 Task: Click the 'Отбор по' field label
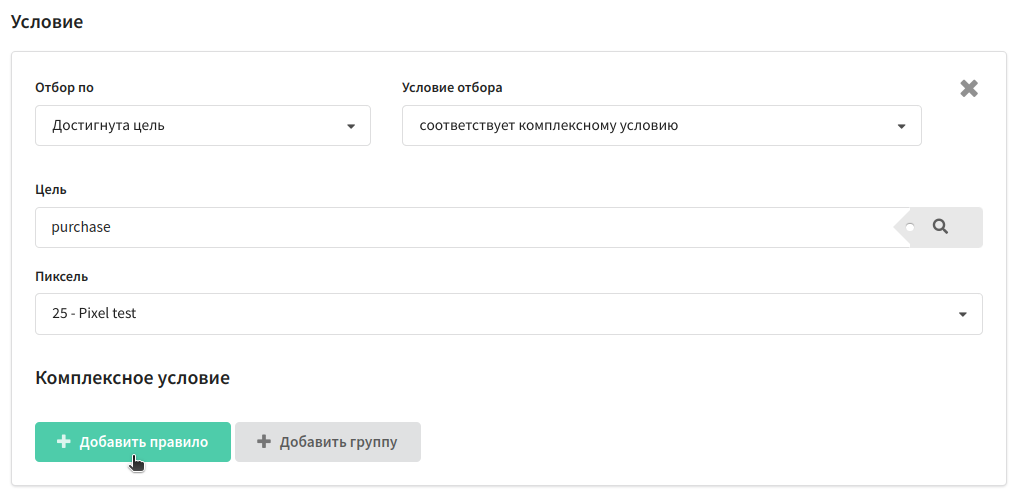[64, 87]
